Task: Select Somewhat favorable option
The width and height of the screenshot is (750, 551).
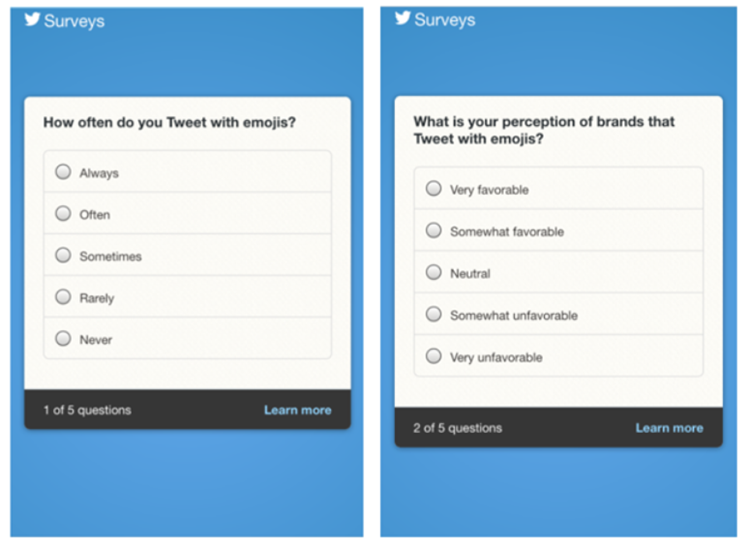Action: (x=434, y=231)
